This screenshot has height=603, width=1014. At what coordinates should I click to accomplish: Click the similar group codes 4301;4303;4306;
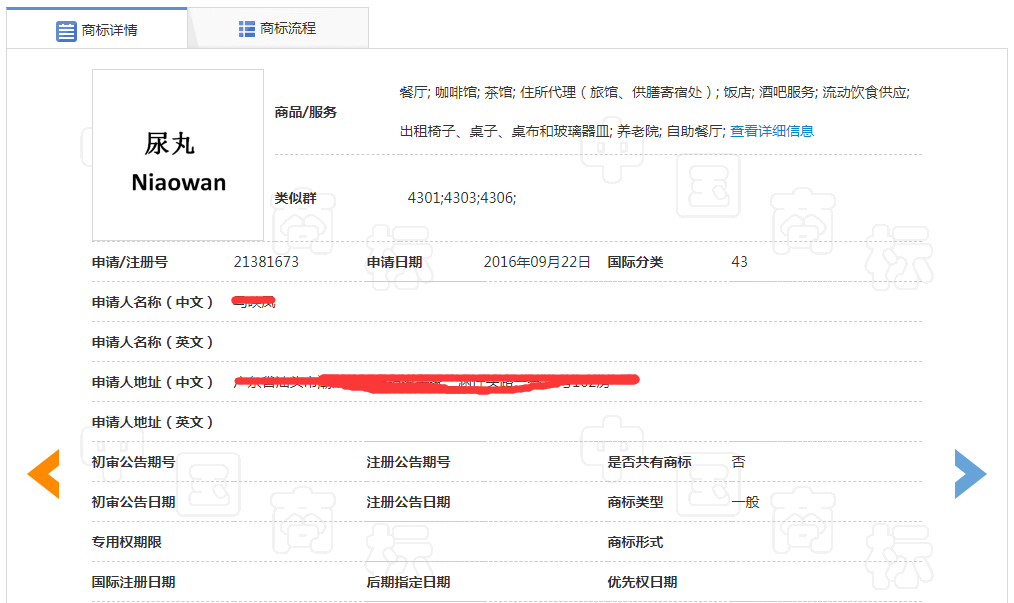[x=461, y=198]
